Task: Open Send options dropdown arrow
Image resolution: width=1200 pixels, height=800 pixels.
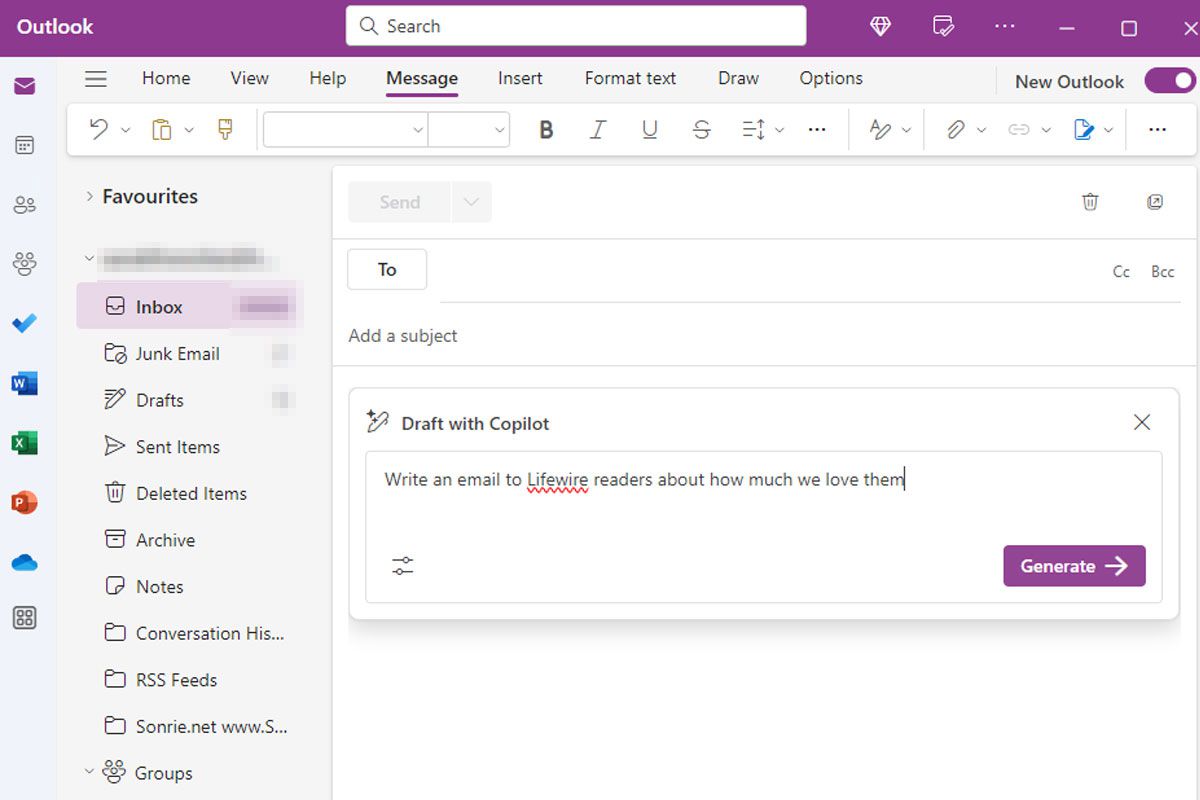Action: point(471,202)
